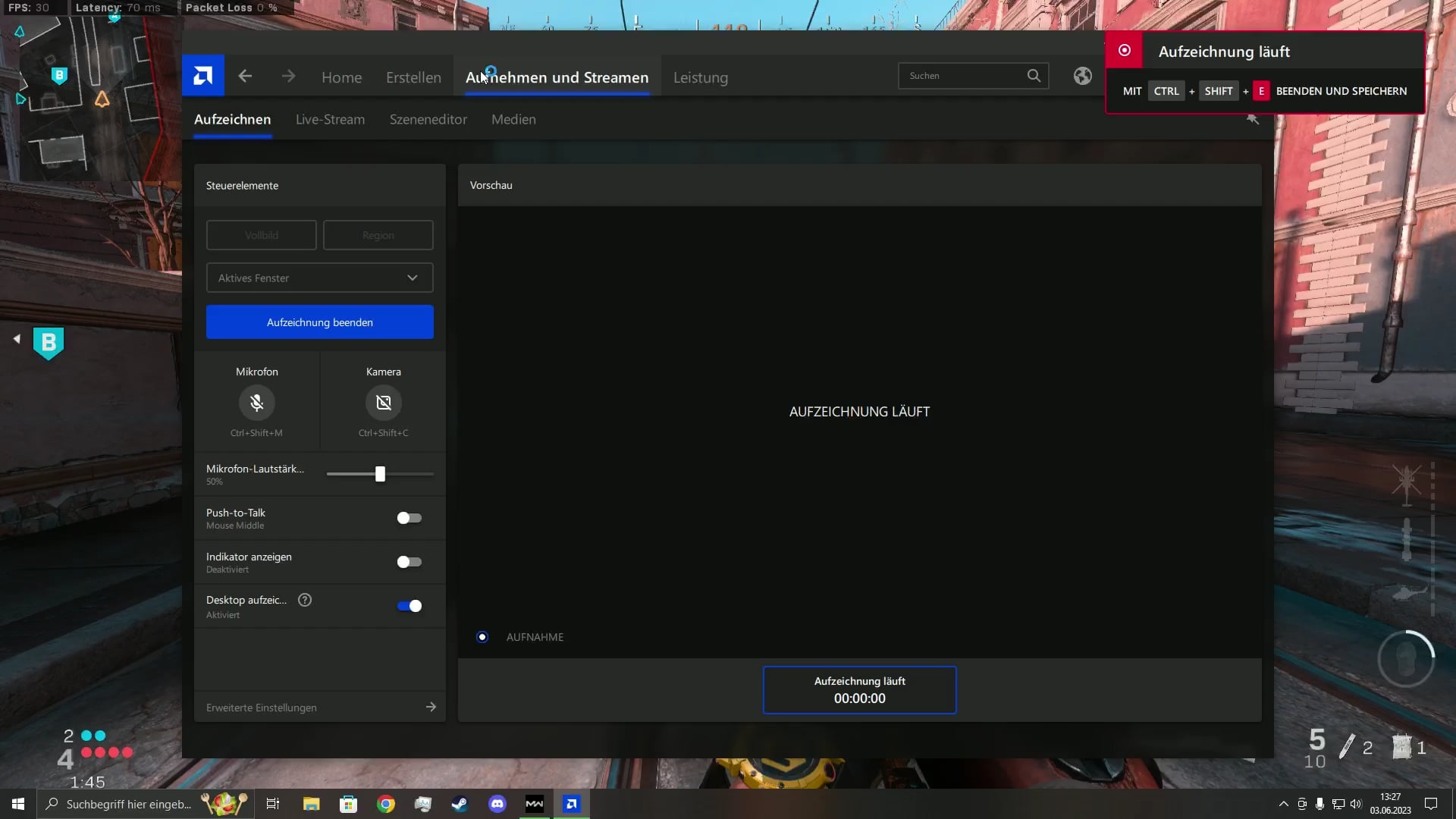
Task: Enable the Push-to-Talk toggle
Action: pyautogui.click(x=409, y=518)
